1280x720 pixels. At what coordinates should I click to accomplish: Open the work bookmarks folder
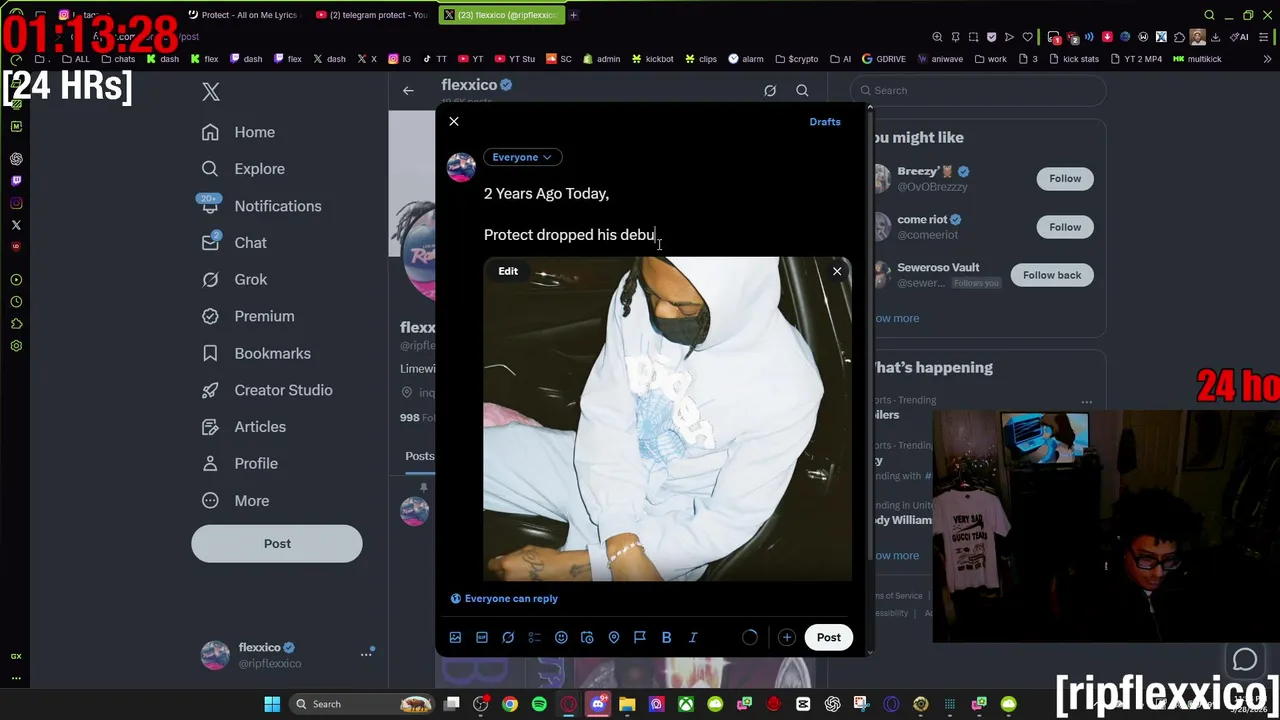990,59
